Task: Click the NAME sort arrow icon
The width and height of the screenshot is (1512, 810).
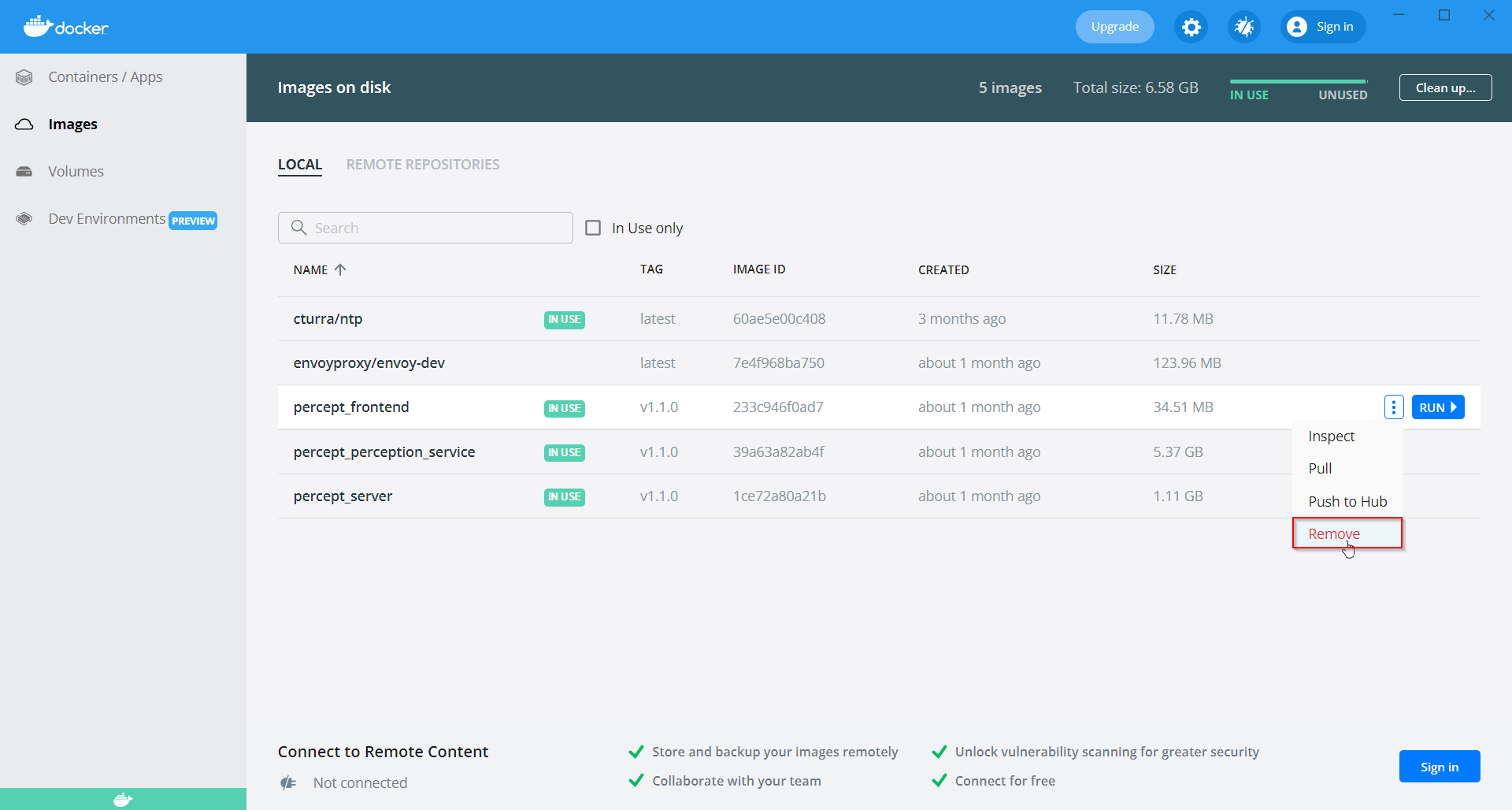Action: pos(340,269)
